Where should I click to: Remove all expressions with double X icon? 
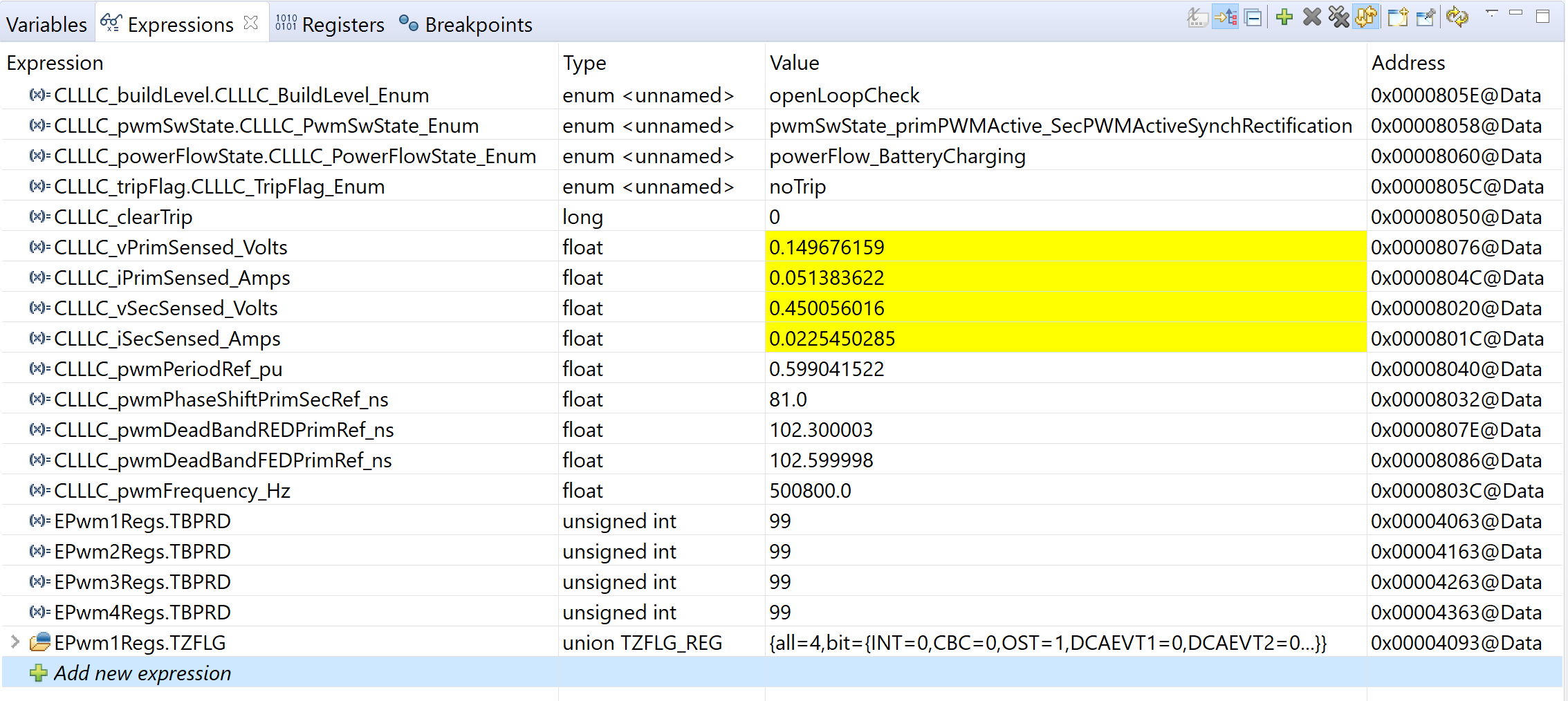pyautogui.click(x=1339, y=17)
